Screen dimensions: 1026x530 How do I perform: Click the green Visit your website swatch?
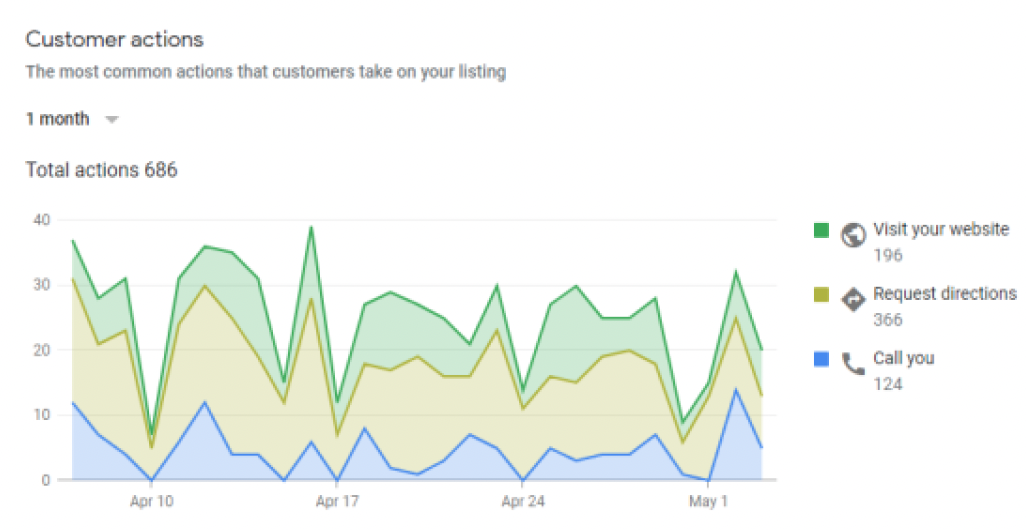(821, 231)
